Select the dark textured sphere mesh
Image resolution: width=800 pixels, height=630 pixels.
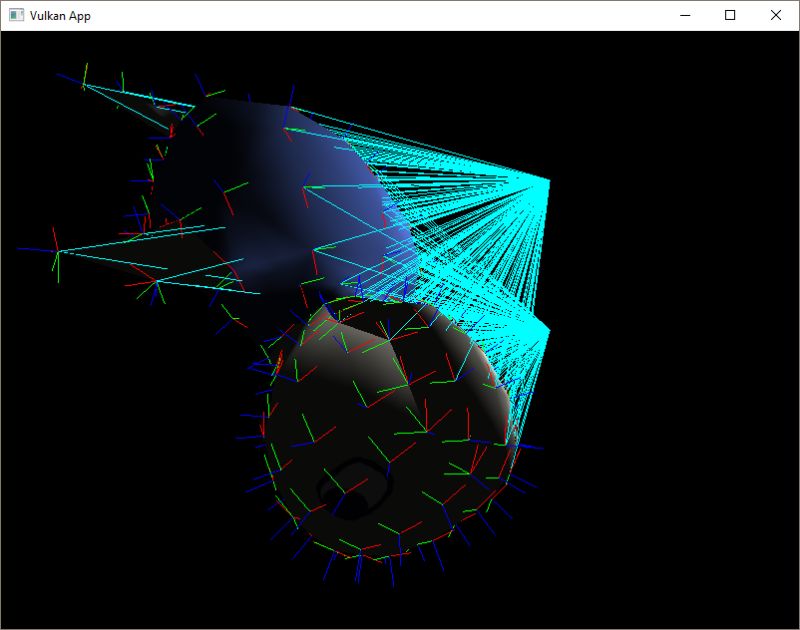click(x=380, y=430)
